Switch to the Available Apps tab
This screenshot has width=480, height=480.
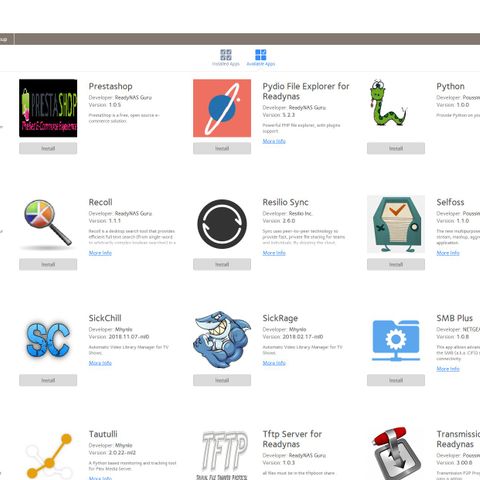pos(261,57)
